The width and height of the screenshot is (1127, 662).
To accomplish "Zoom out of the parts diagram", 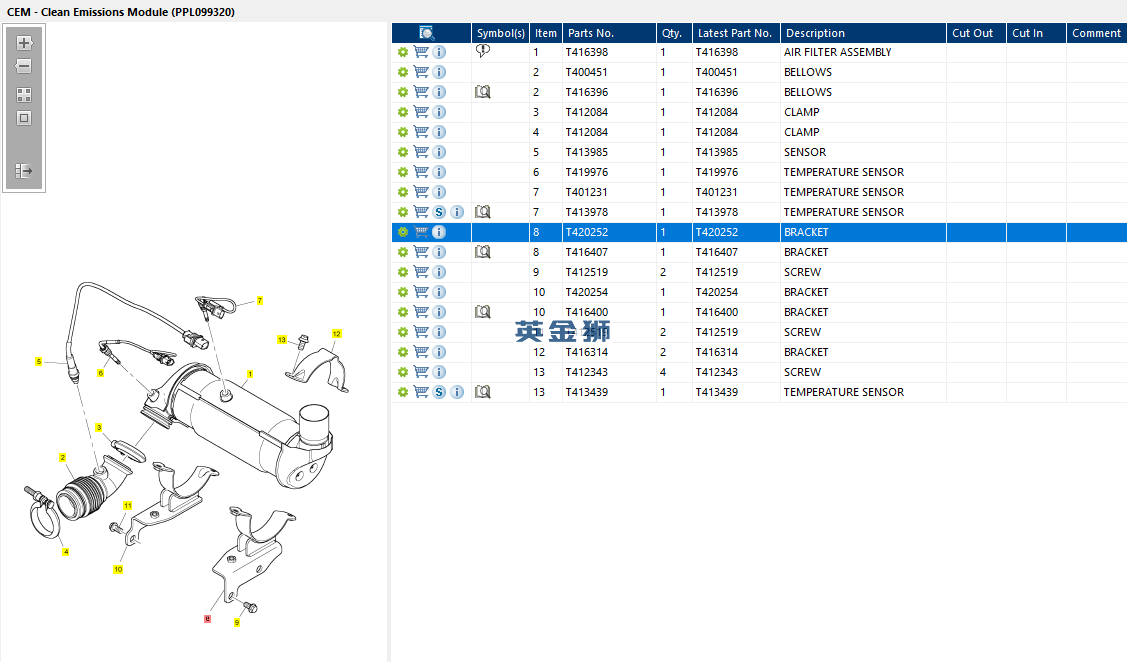I will 24,66.
